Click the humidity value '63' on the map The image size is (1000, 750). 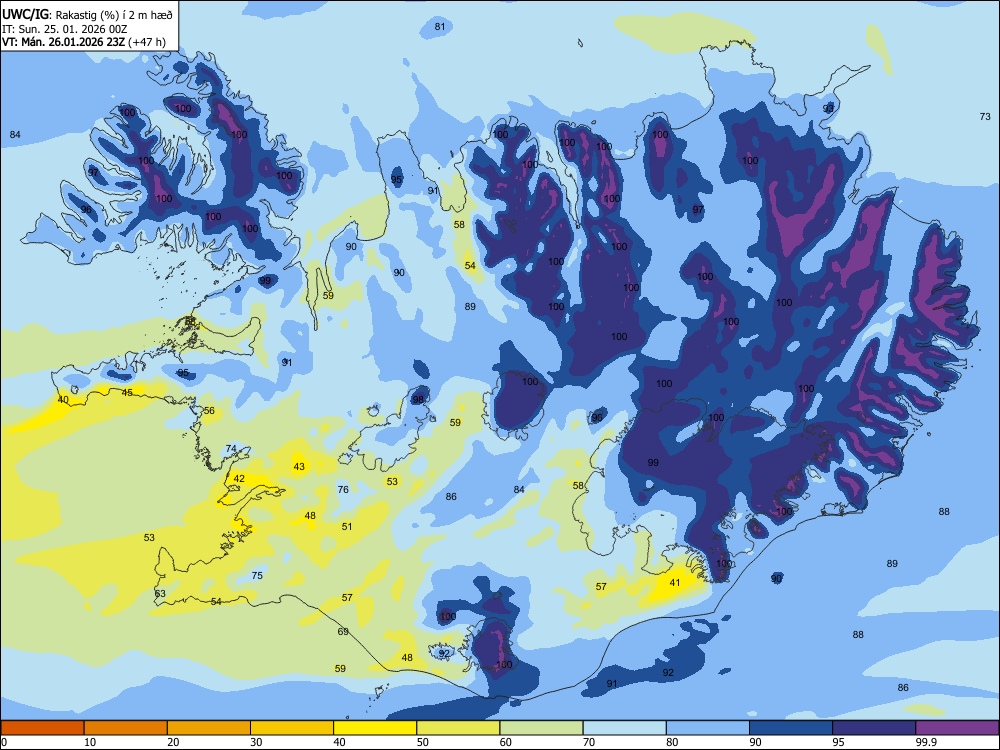(x=160, y=593)
